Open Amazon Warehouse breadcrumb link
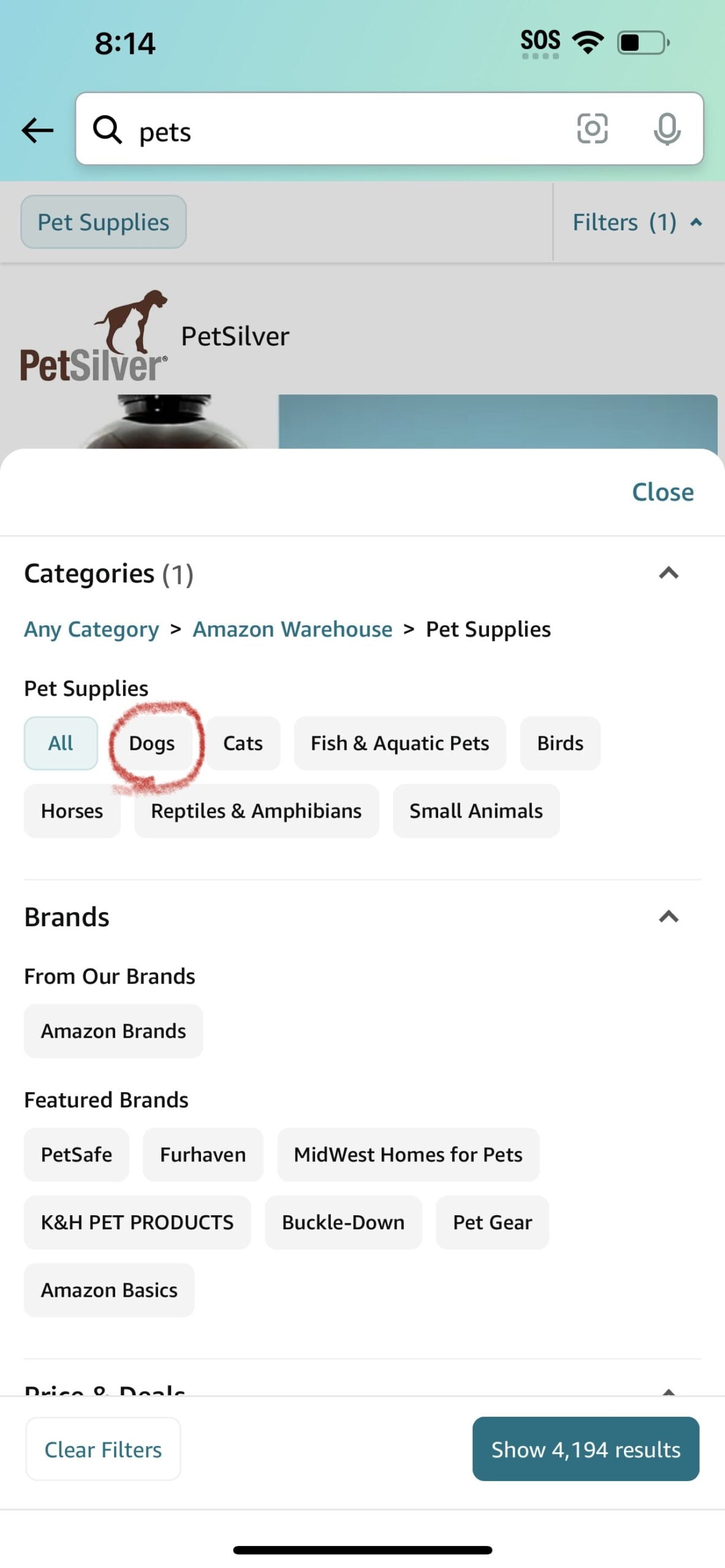This screenshot has width=725, height=1568. [x=292, y=629]
